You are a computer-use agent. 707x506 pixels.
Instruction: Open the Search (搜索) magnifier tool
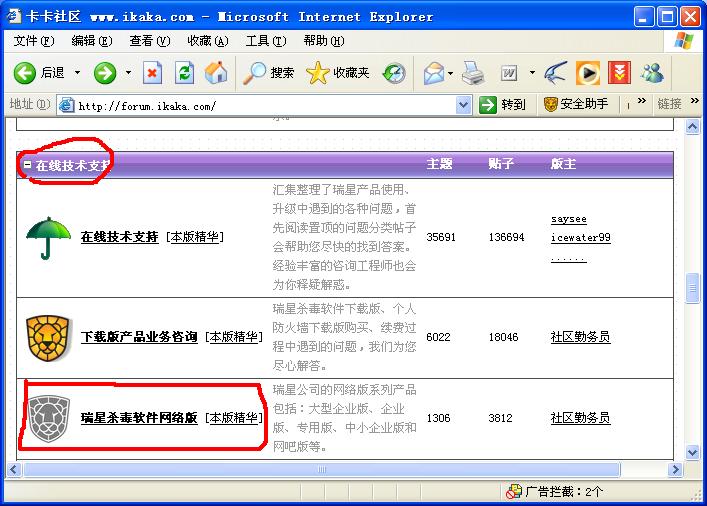(269, 73)
